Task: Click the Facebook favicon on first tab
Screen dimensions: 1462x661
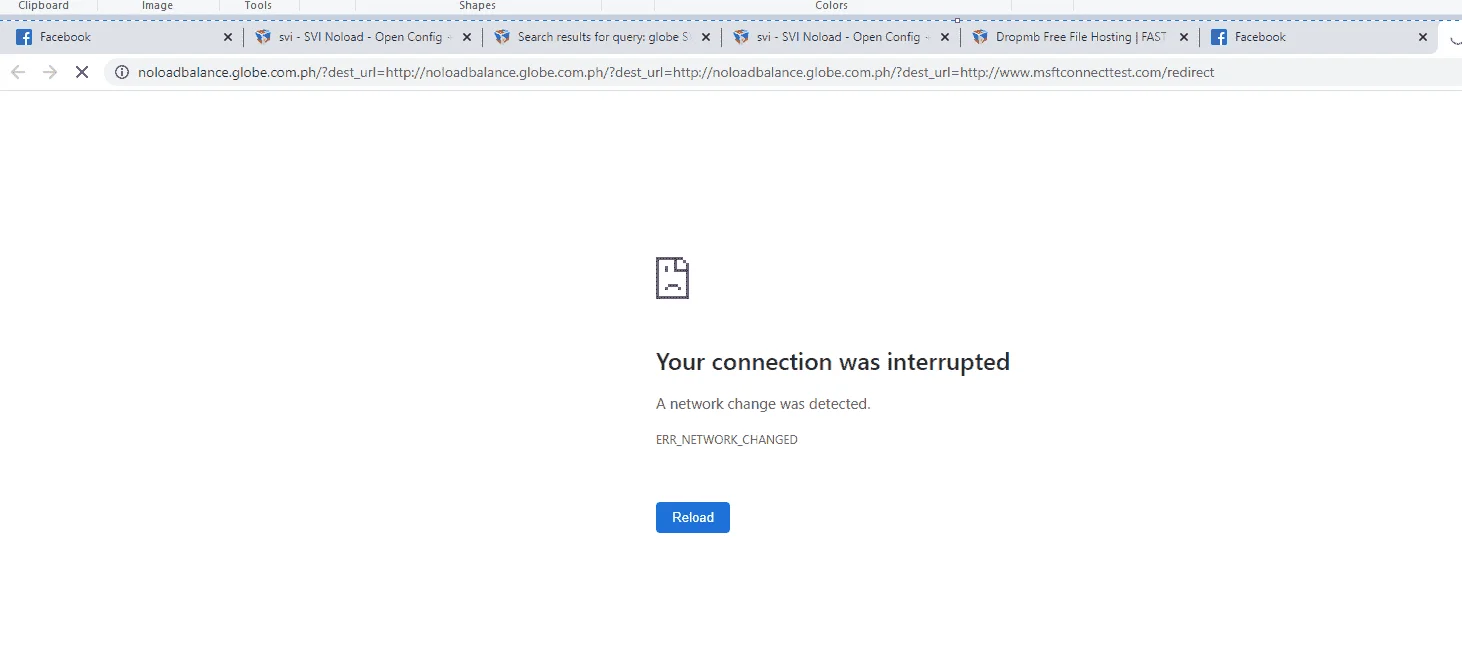Action: 24,37
